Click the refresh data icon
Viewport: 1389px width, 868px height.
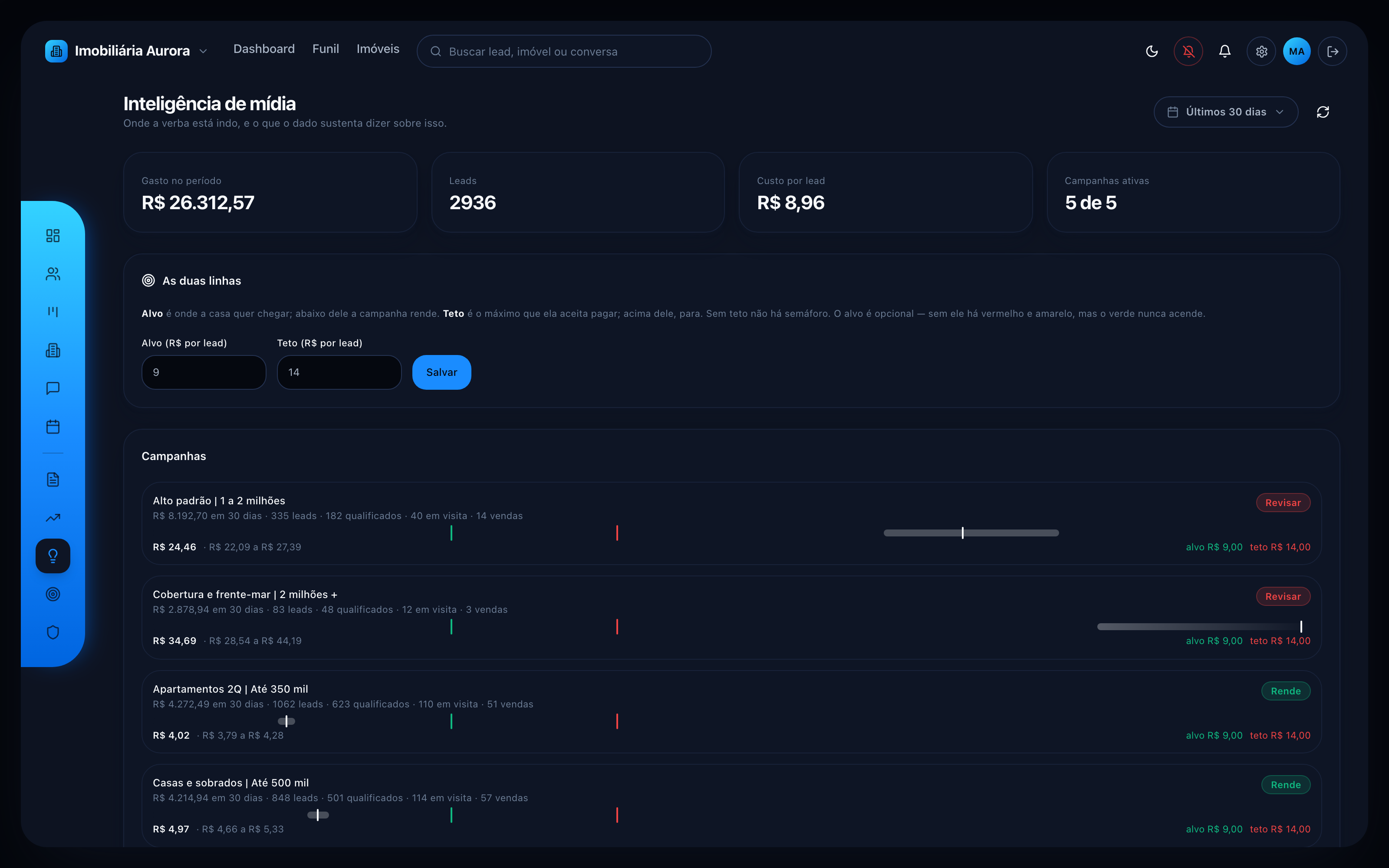coord(1323,112)
